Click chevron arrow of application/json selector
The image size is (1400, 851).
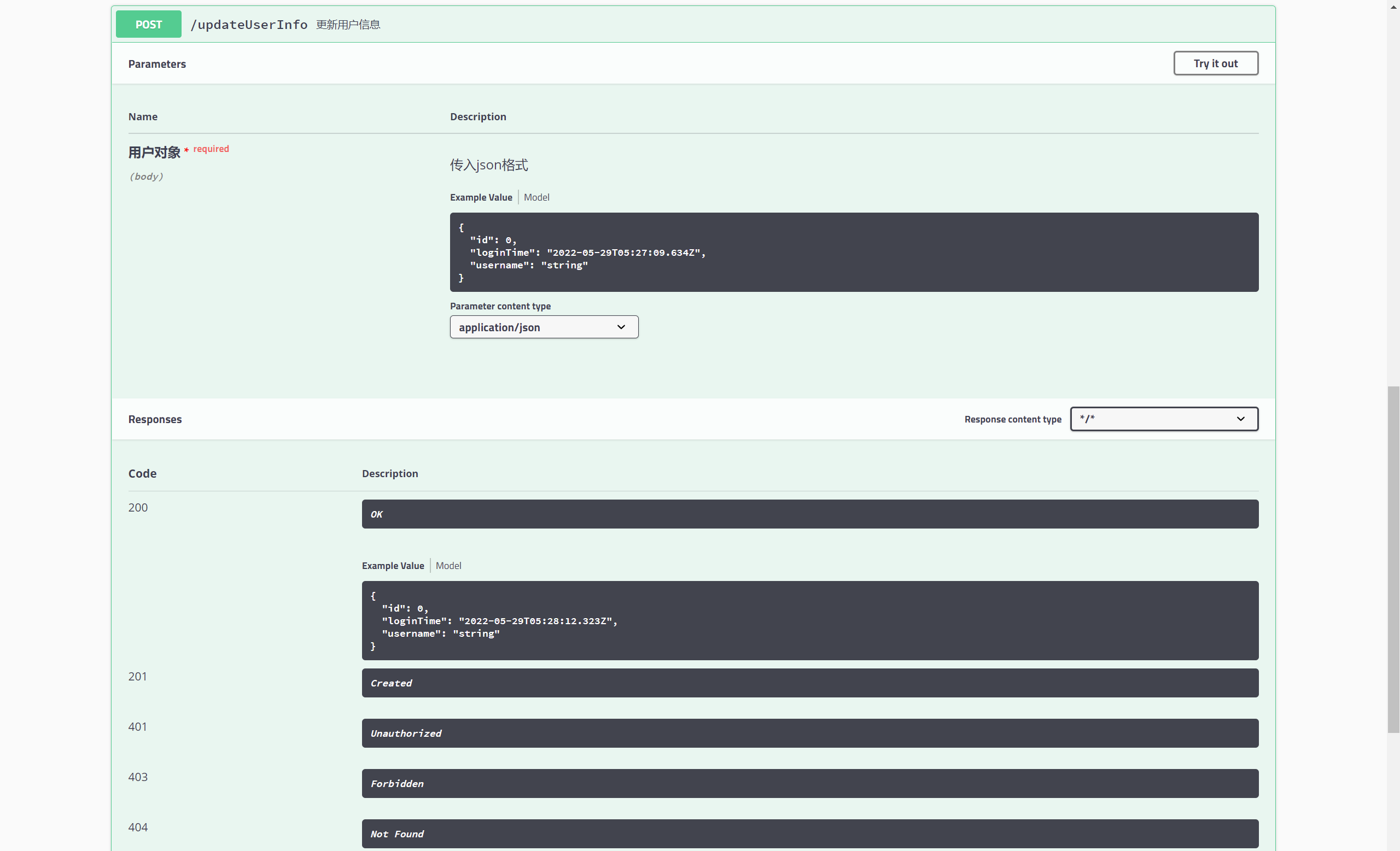point(621,327)
